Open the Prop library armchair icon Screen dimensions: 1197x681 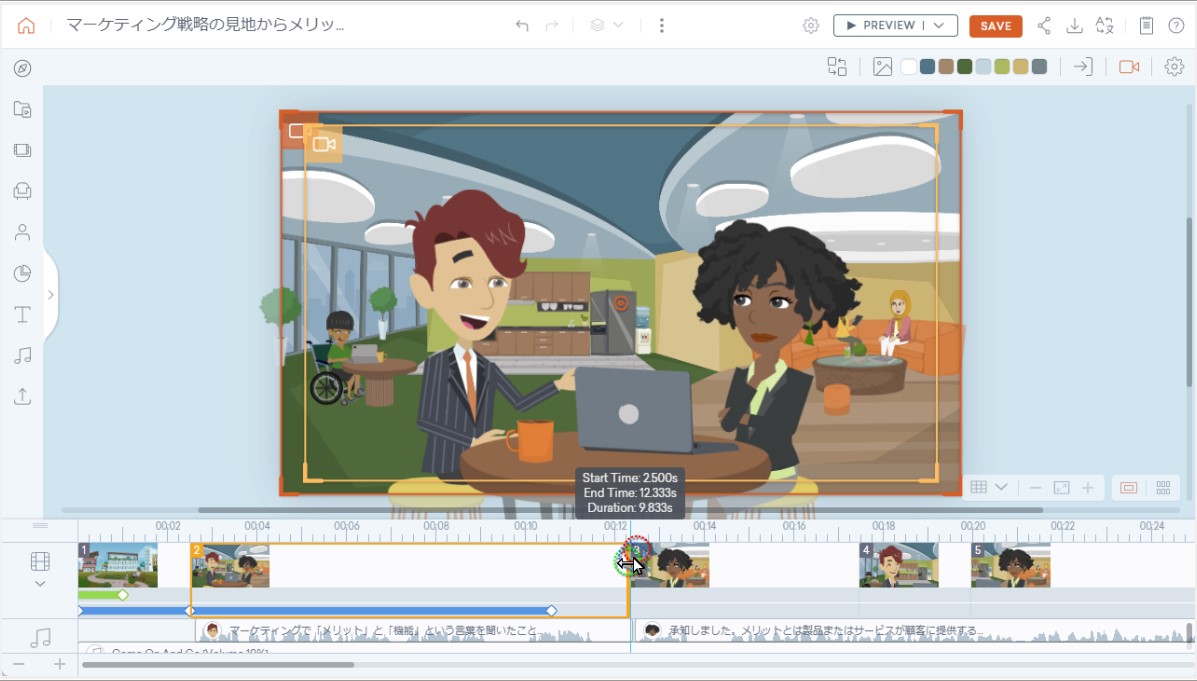pos(22,191)
